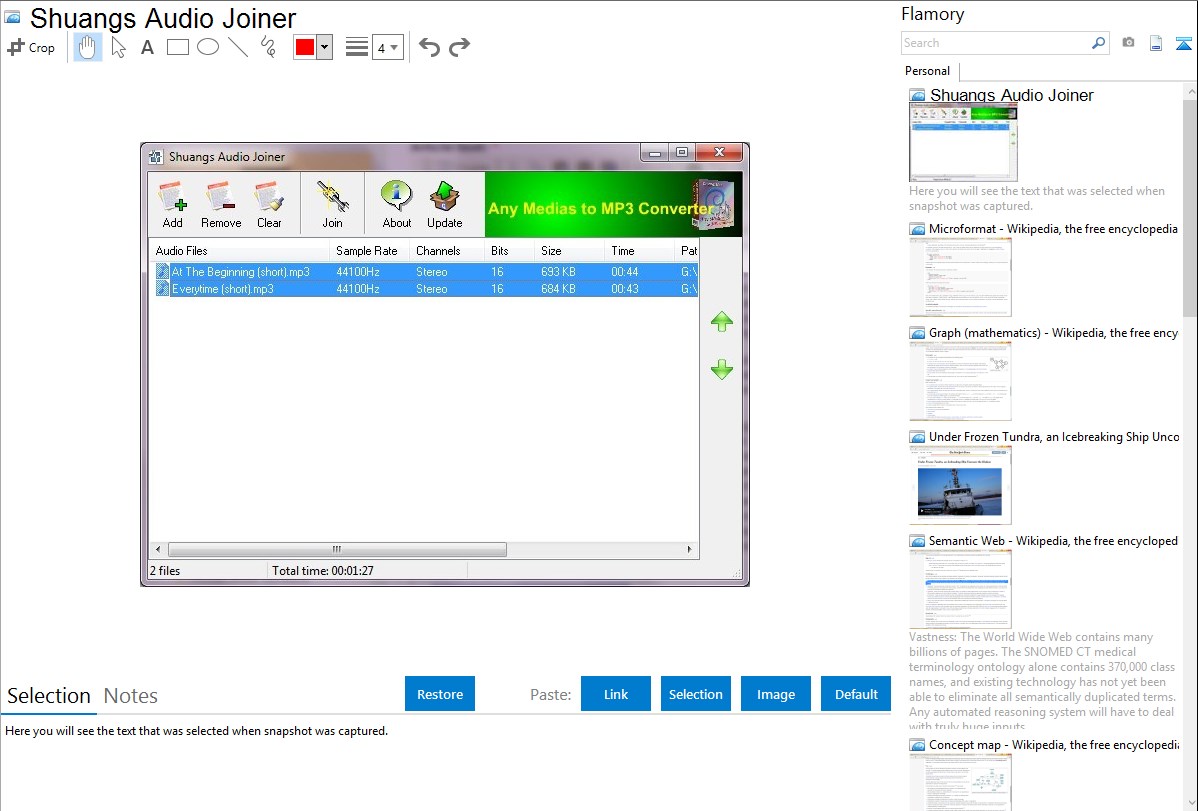Activate the hand pan tool

click(88, 47)
